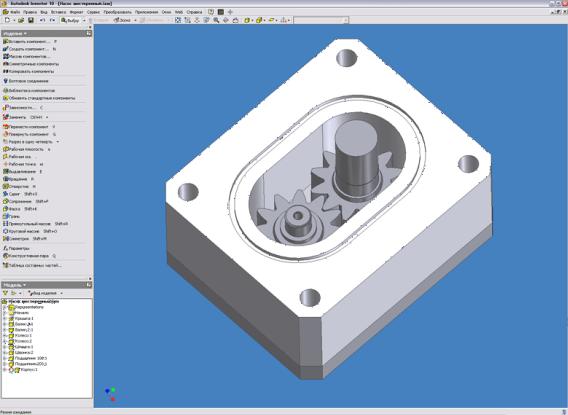Open the Файл menu
Screen dimensions: 568x415
pyautogui.click(x=14, y=12)
